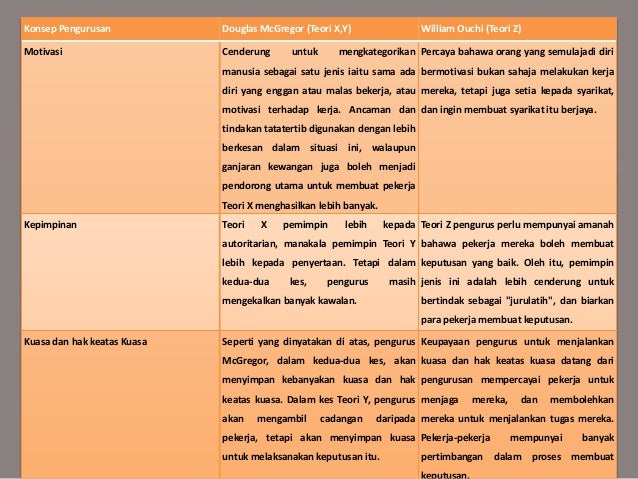Click line 'bertindak sebagai "jurulatih", dan biarkan'
Screen dimensions: 638x479
tap(517, 301)
